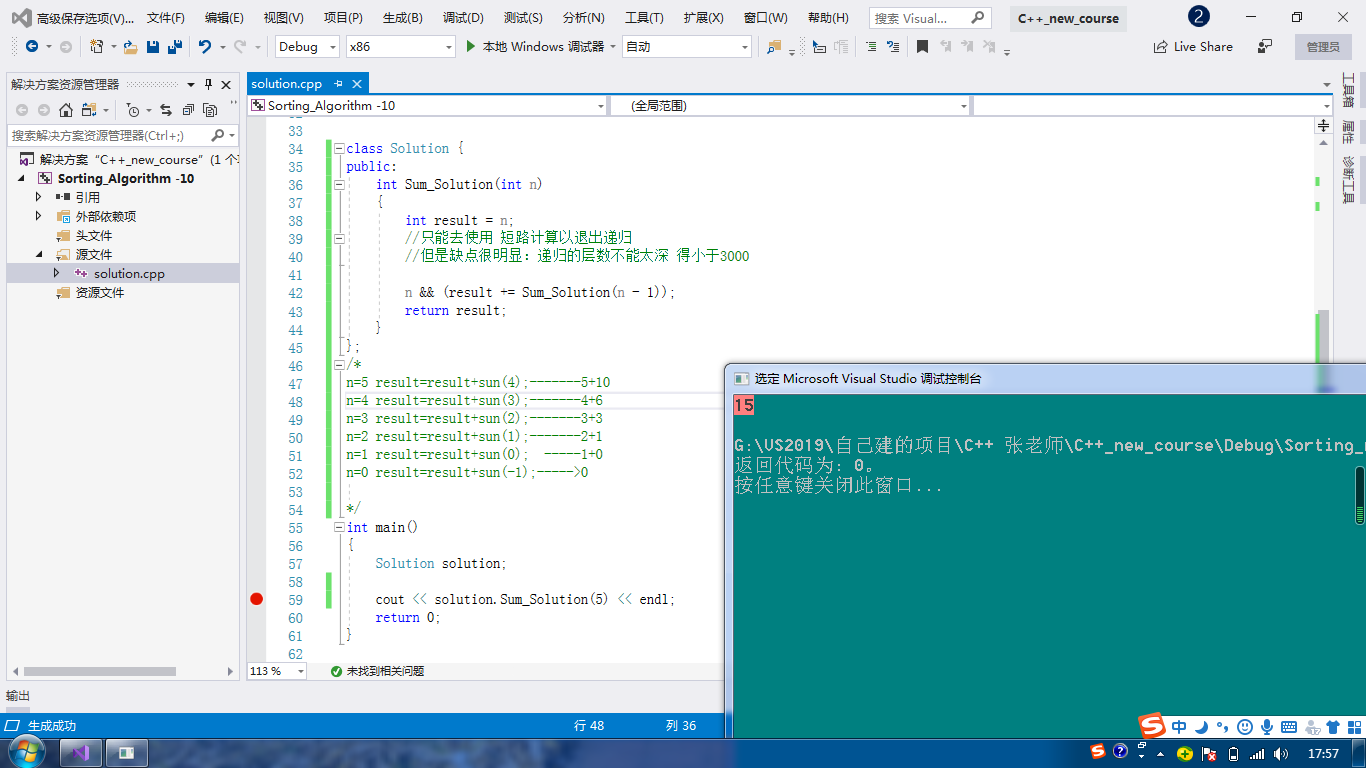Click the Save file icon
The width and height of the screenshot is (1366, 768).
click(x=153, y=47)
